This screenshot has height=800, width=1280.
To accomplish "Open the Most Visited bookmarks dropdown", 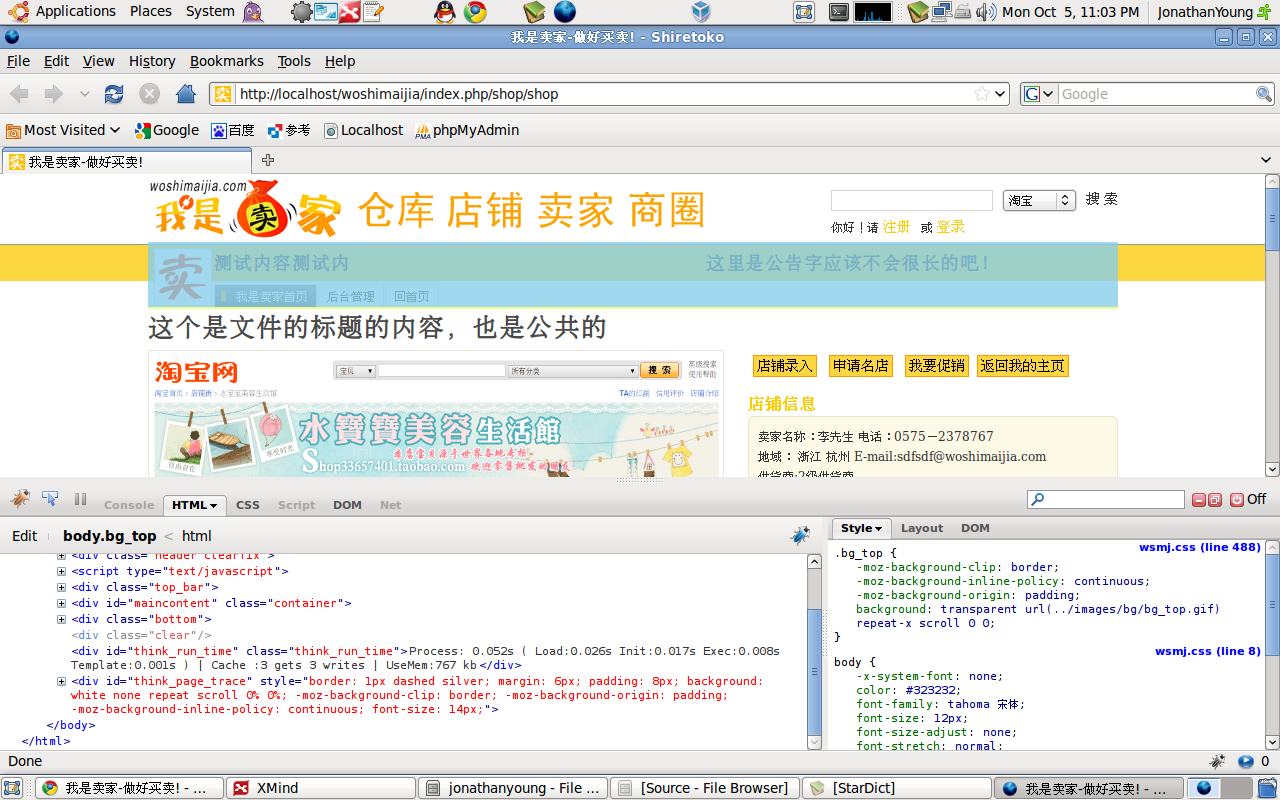I will (63, 130).
